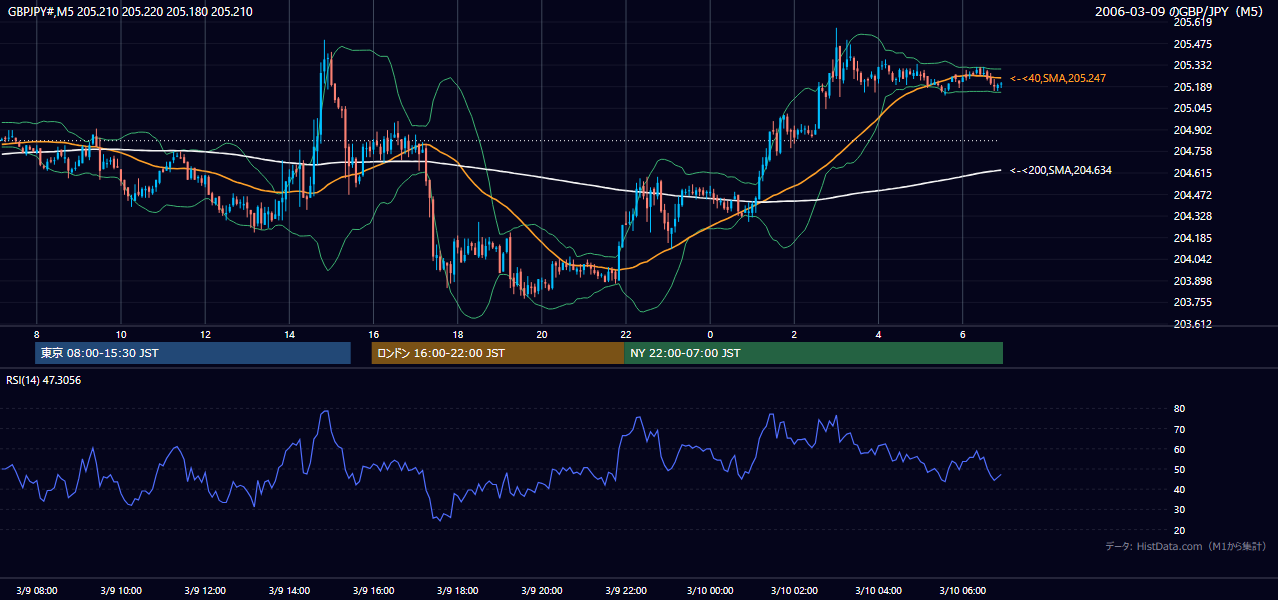Click the bottom date label 3/9 14:00
The height and width of the screenshot is (600, 1278).
coord(289,591)
